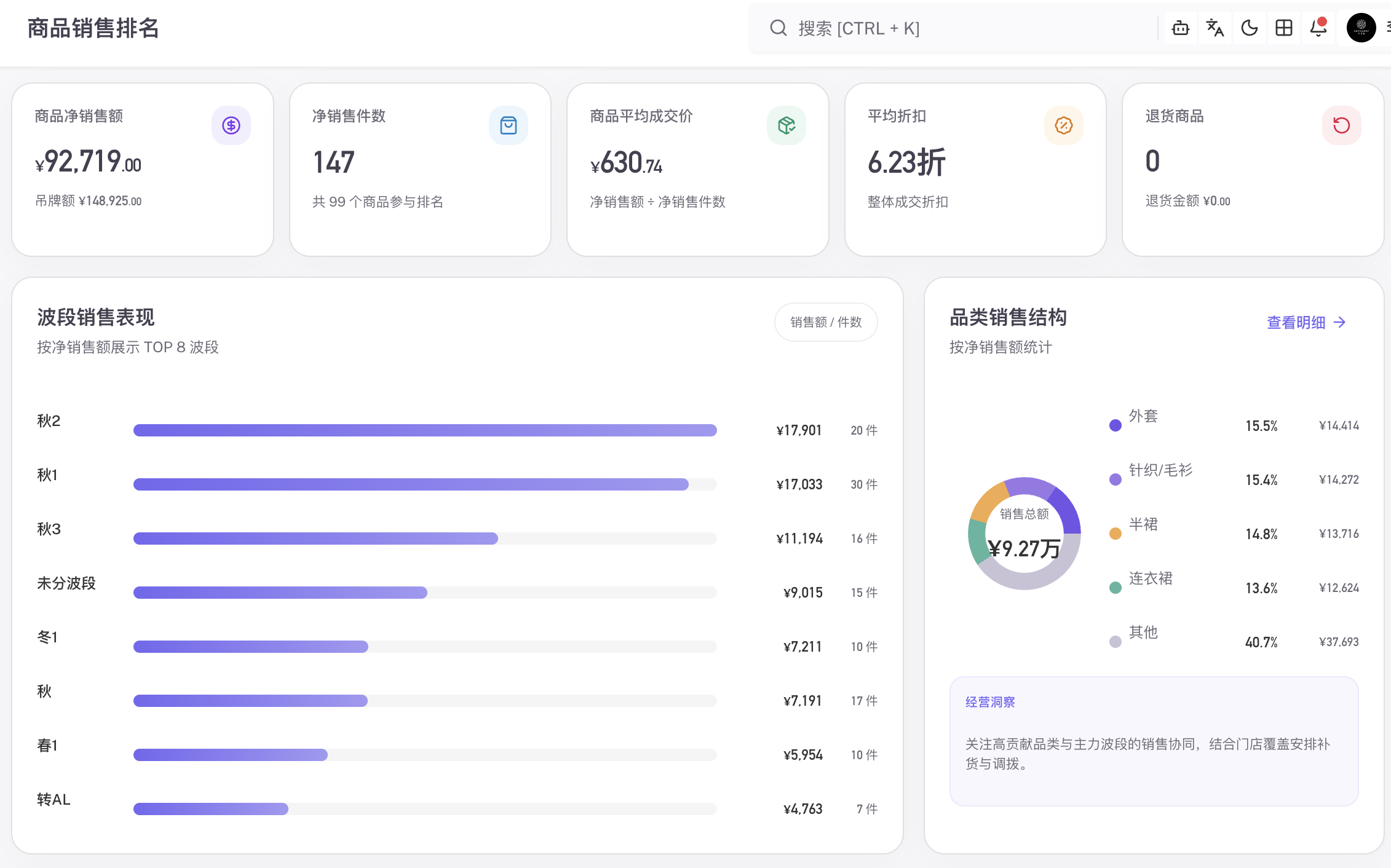Click the 转AL sales bar

tap(425, 809)
